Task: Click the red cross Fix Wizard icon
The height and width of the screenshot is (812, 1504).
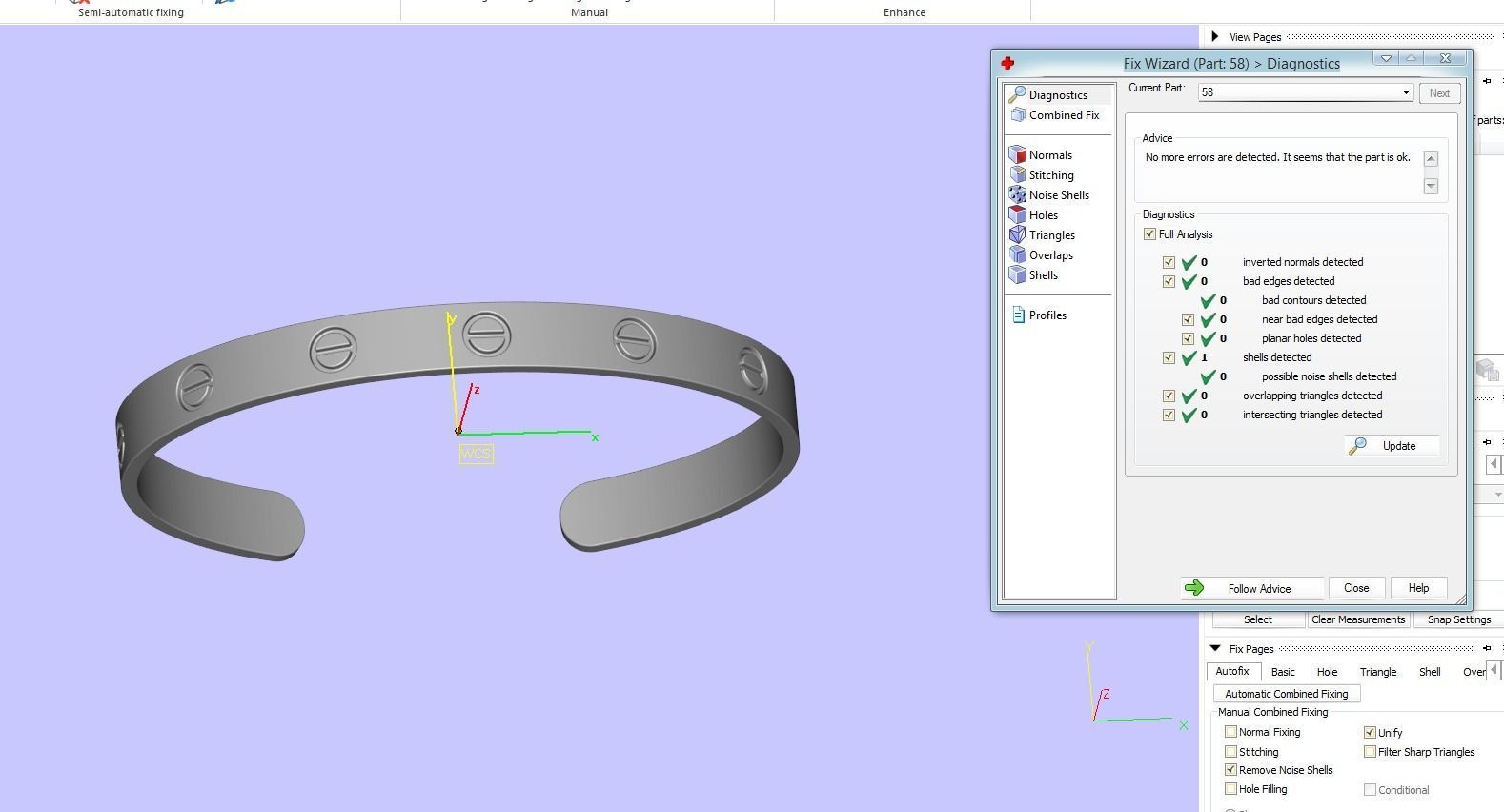Action: pyautogui.click(x=1007, y=64)
